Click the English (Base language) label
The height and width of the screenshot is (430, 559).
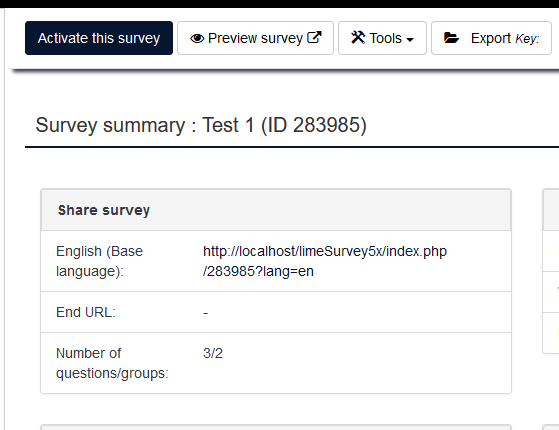pyautogui.click(x=99, y=261)
